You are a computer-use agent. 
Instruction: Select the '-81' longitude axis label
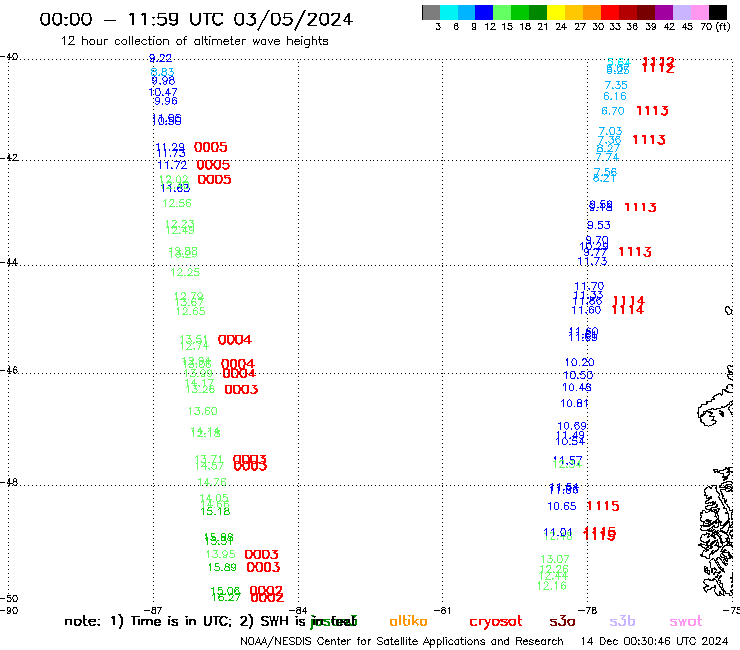pyautogui.click(x=443, y=610)
